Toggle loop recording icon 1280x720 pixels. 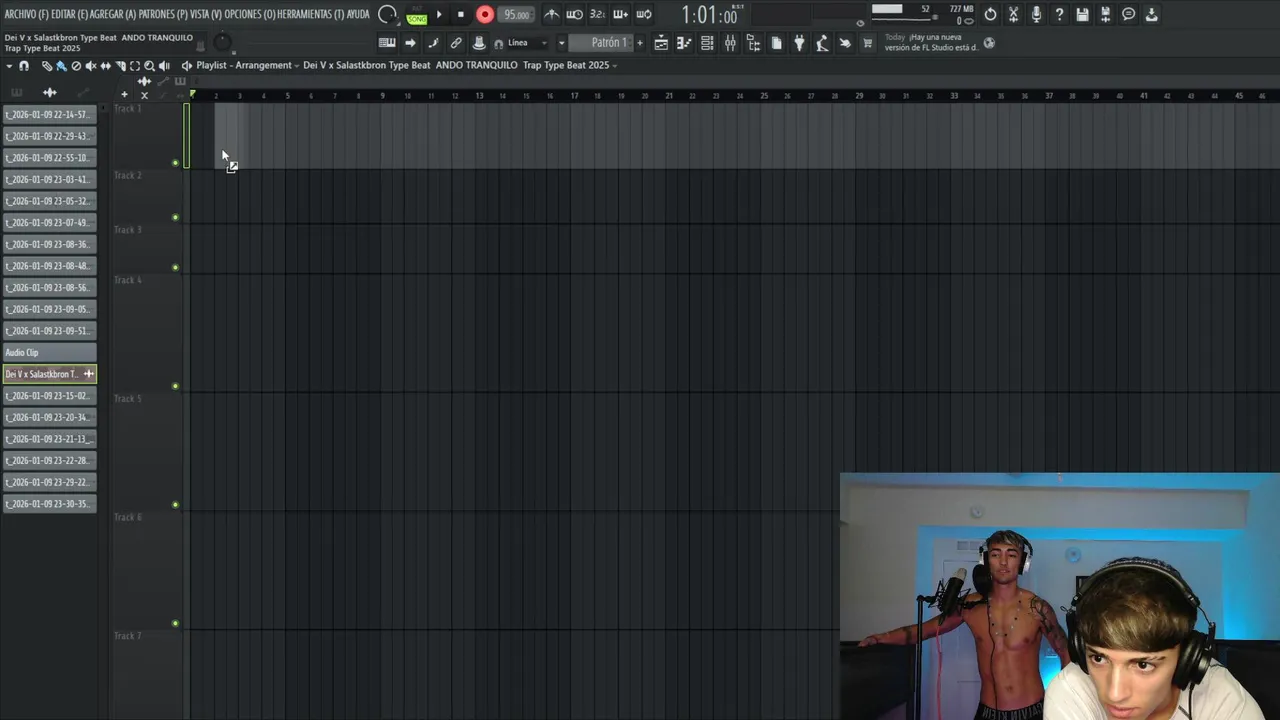click(643, 14)
